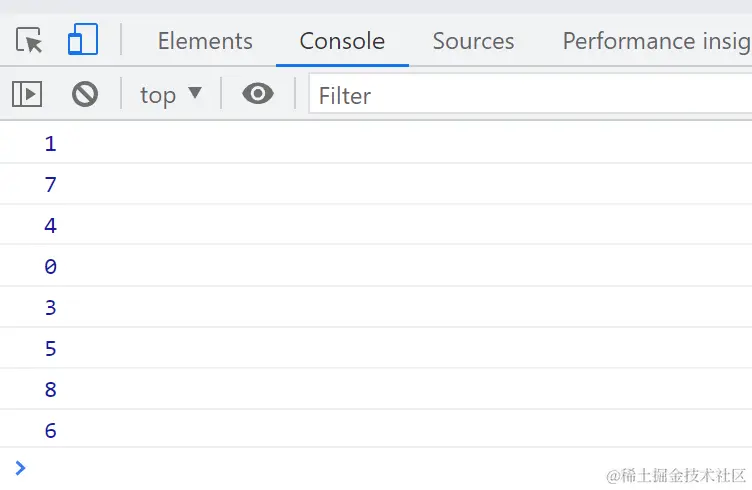Select the Console tab
The width and height of the screenshot is (752, 490).
pos(342,41)
